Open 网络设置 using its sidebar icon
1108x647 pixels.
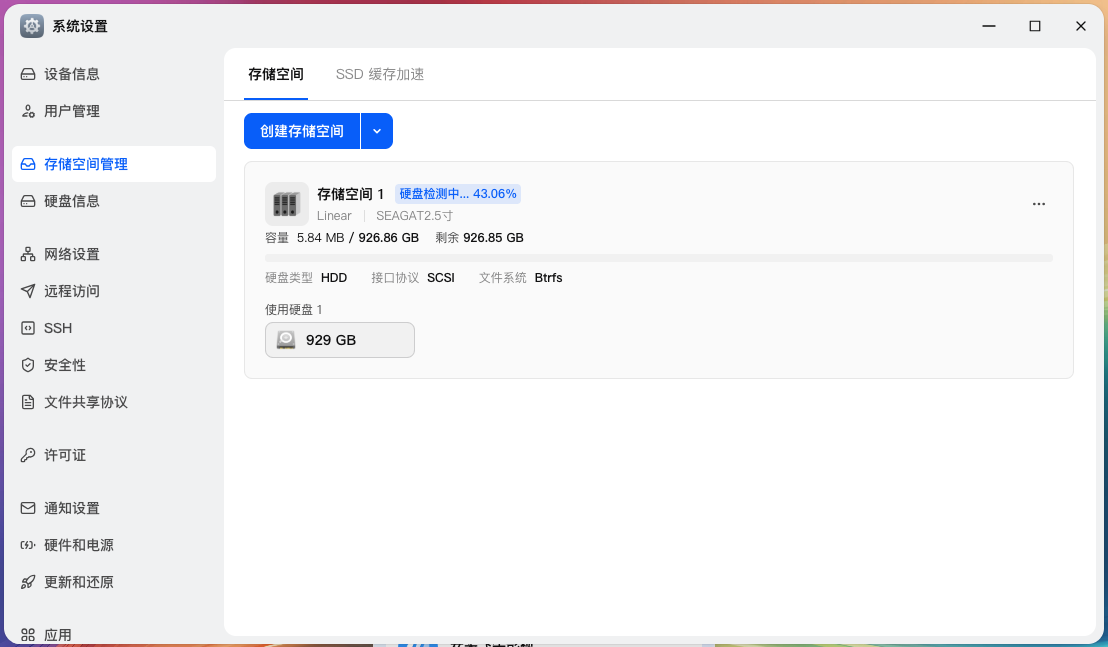click(27, 254)
